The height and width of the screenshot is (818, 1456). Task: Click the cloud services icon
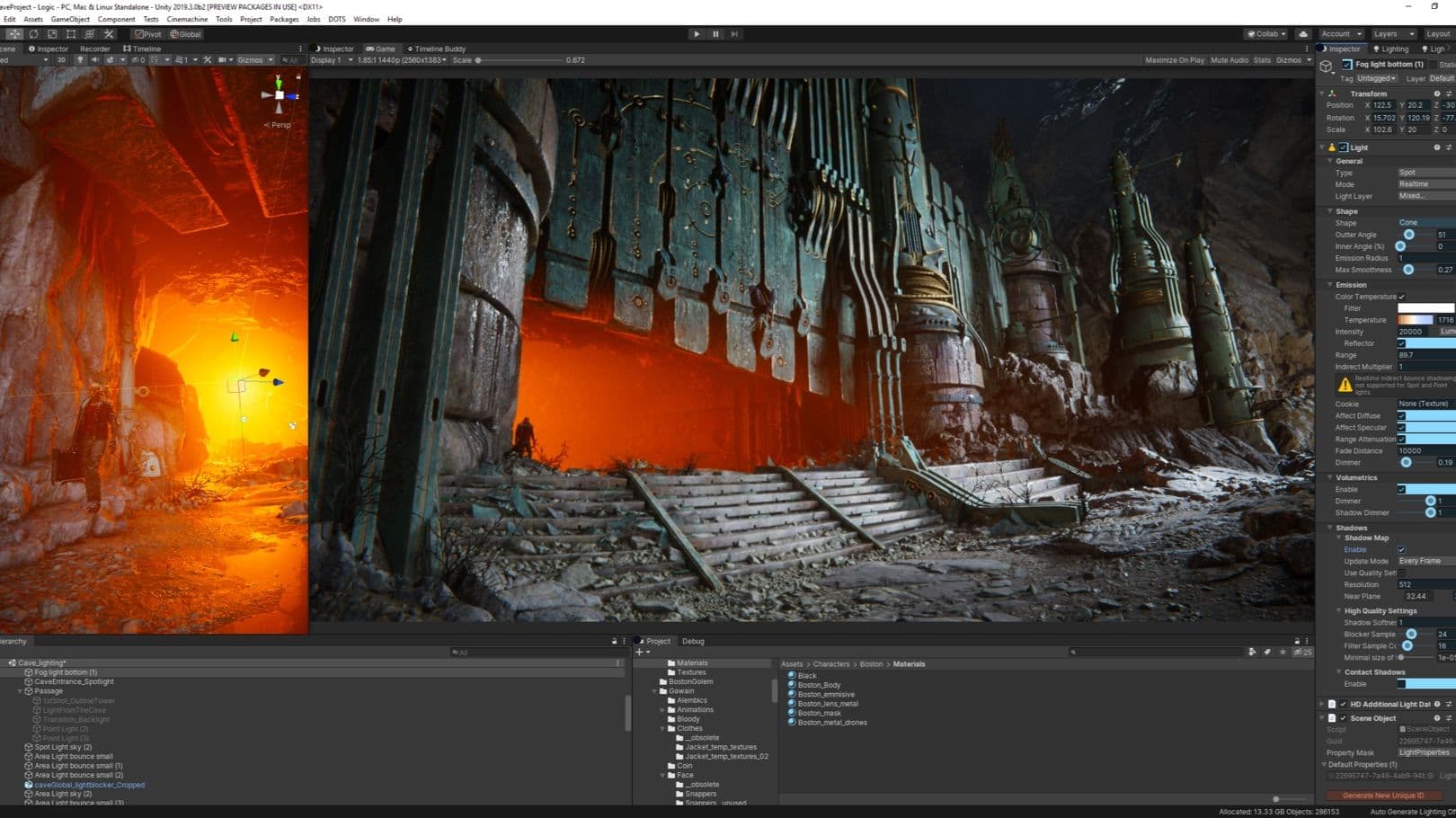coord(1303,34)
